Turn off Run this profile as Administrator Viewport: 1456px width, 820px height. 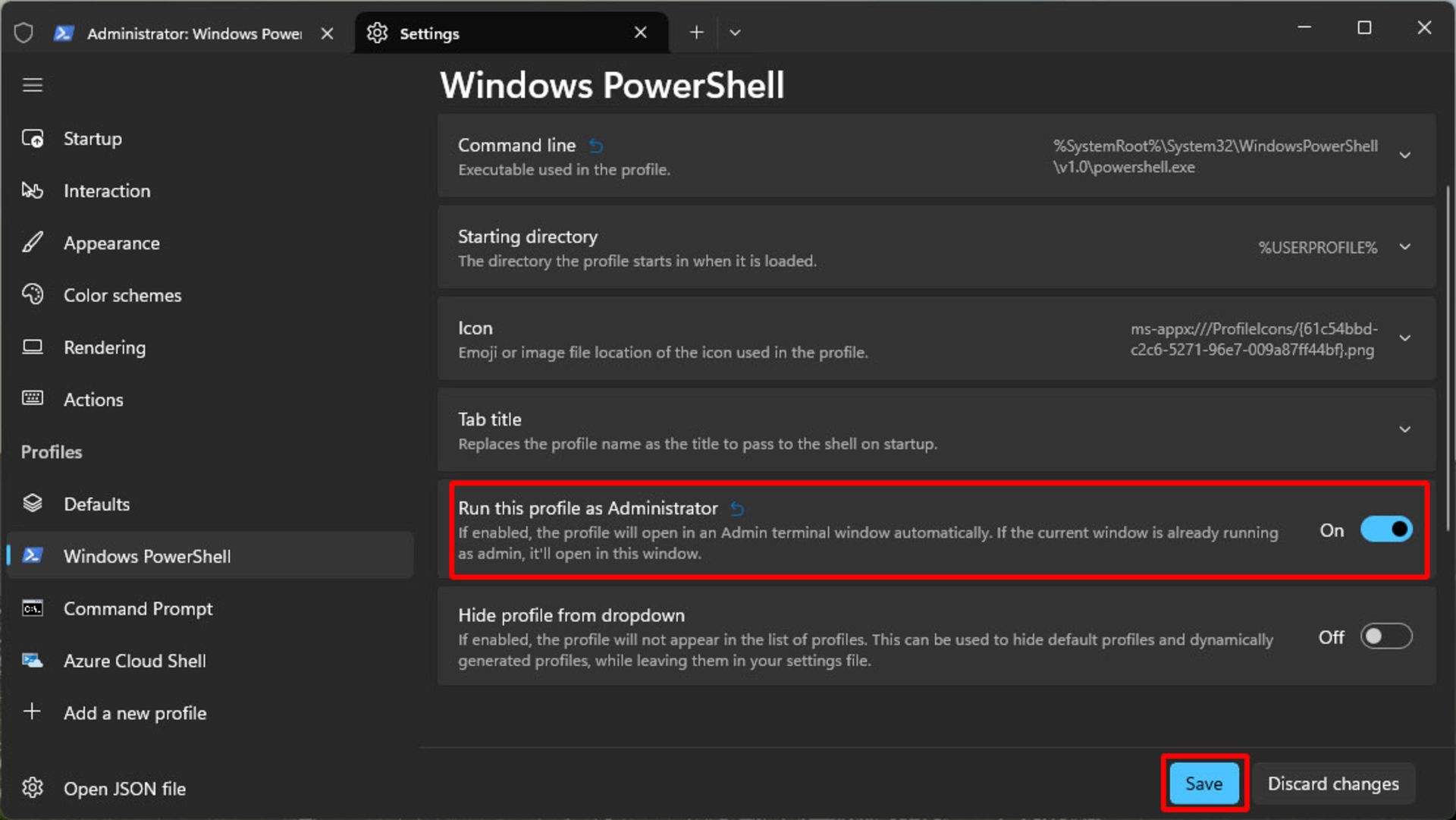tap(1386, 529)
